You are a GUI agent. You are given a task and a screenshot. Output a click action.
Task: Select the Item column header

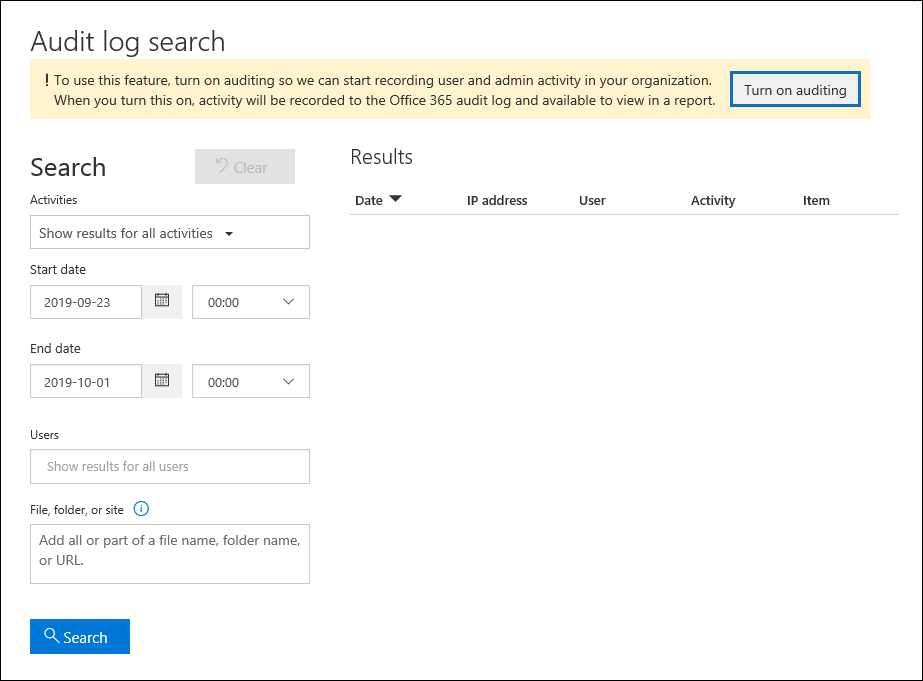[x=816, y=200]
